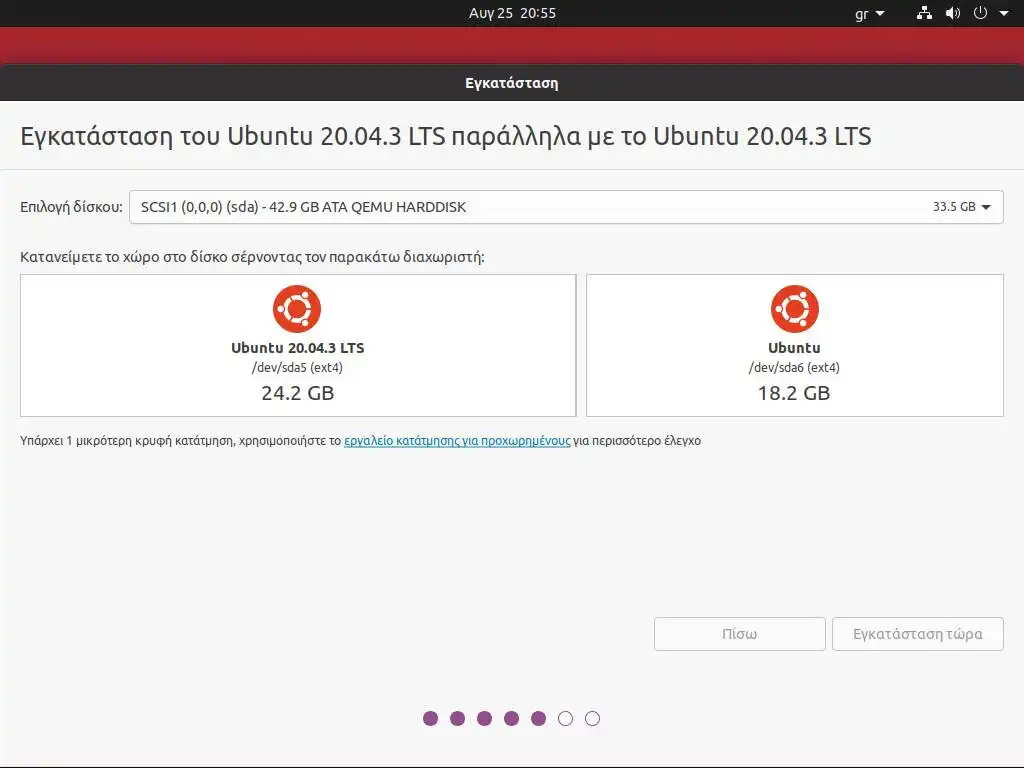Click the first progress dot
The height and width of the screenshot is (768, 1024).
click(x=430, y=718)
